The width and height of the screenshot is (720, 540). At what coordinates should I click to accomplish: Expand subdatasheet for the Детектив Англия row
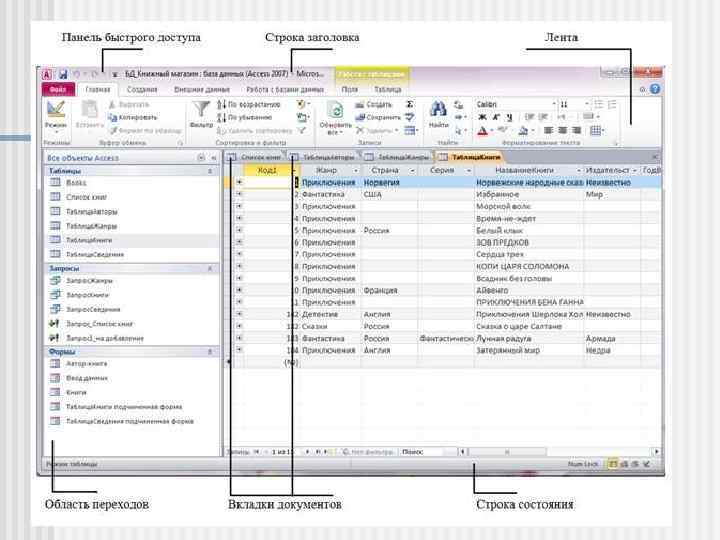tap(239, 314)
